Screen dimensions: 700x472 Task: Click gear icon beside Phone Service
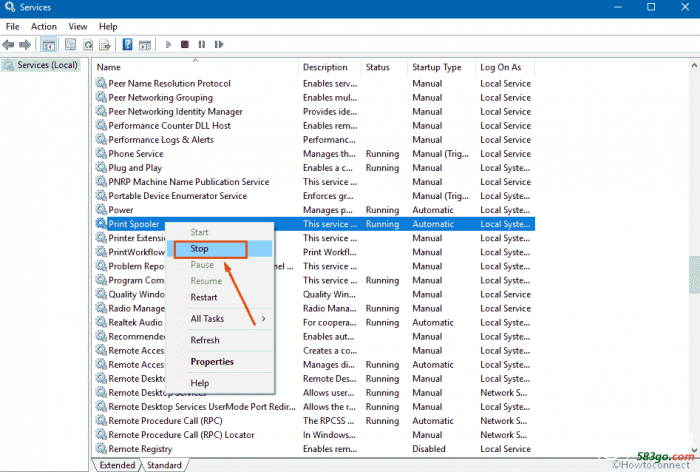click(101, 153)
